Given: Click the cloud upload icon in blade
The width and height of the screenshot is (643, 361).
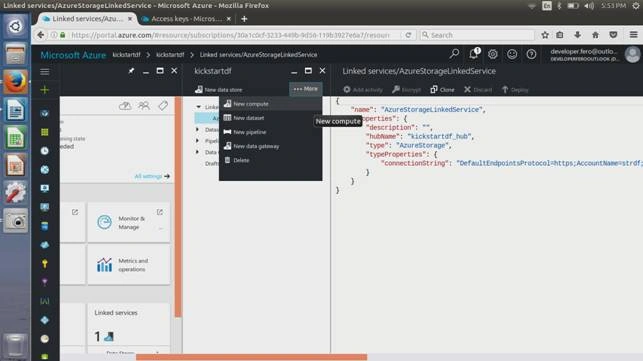Looking at the screenshot, I should point(125,106).
